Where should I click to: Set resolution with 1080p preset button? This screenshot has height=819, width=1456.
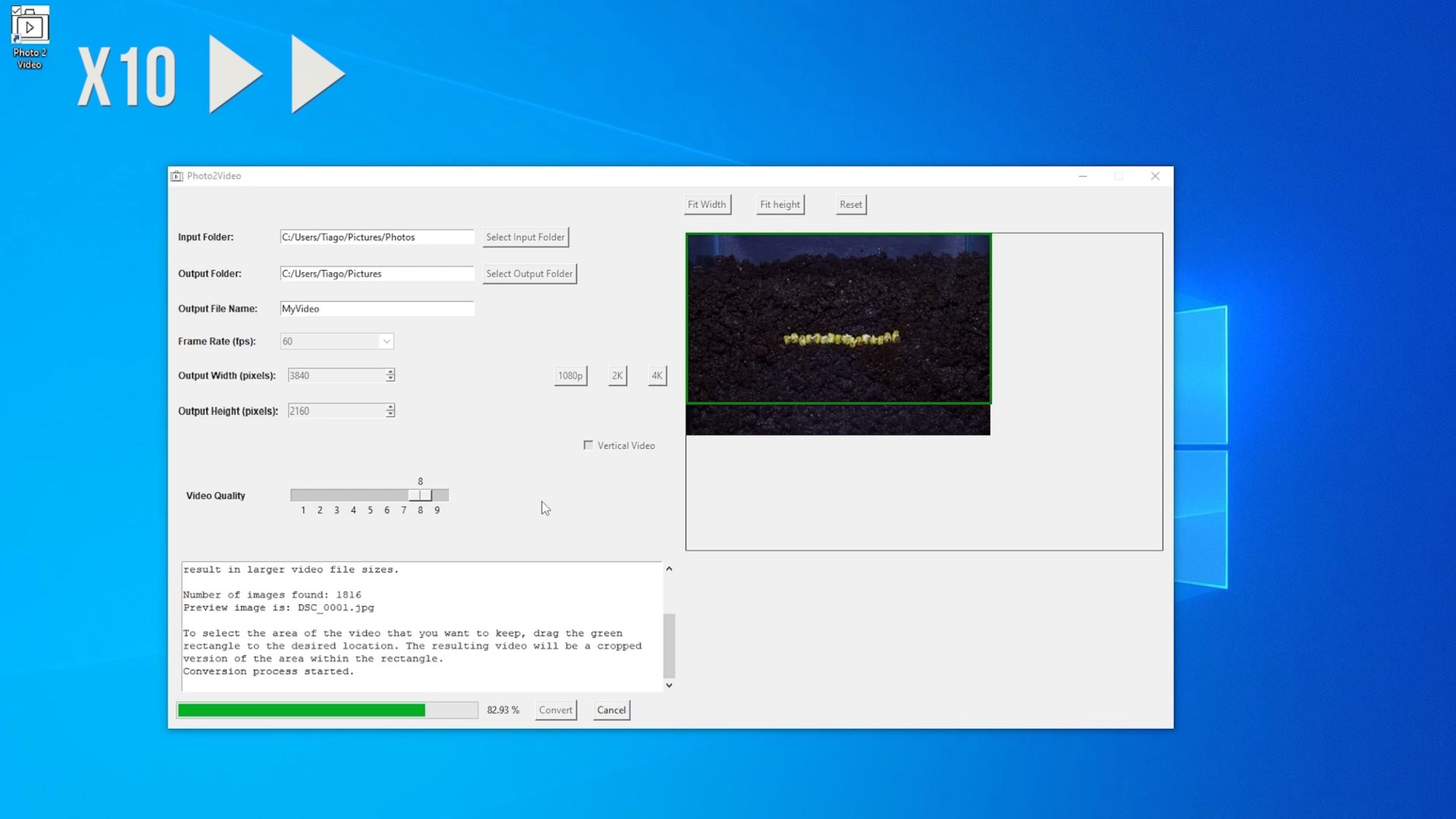click(570, 375)
